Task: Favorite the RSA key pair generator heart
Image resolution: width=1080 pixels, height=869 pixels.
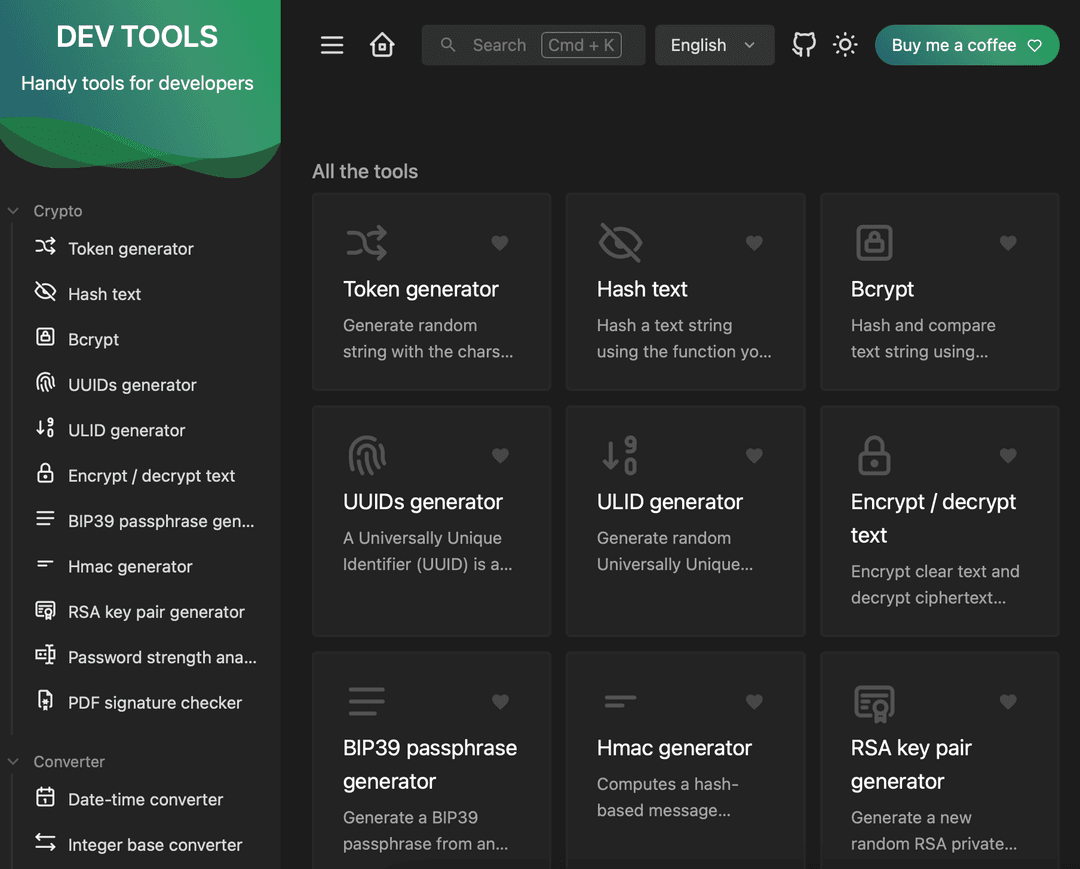Action: 1008,702
